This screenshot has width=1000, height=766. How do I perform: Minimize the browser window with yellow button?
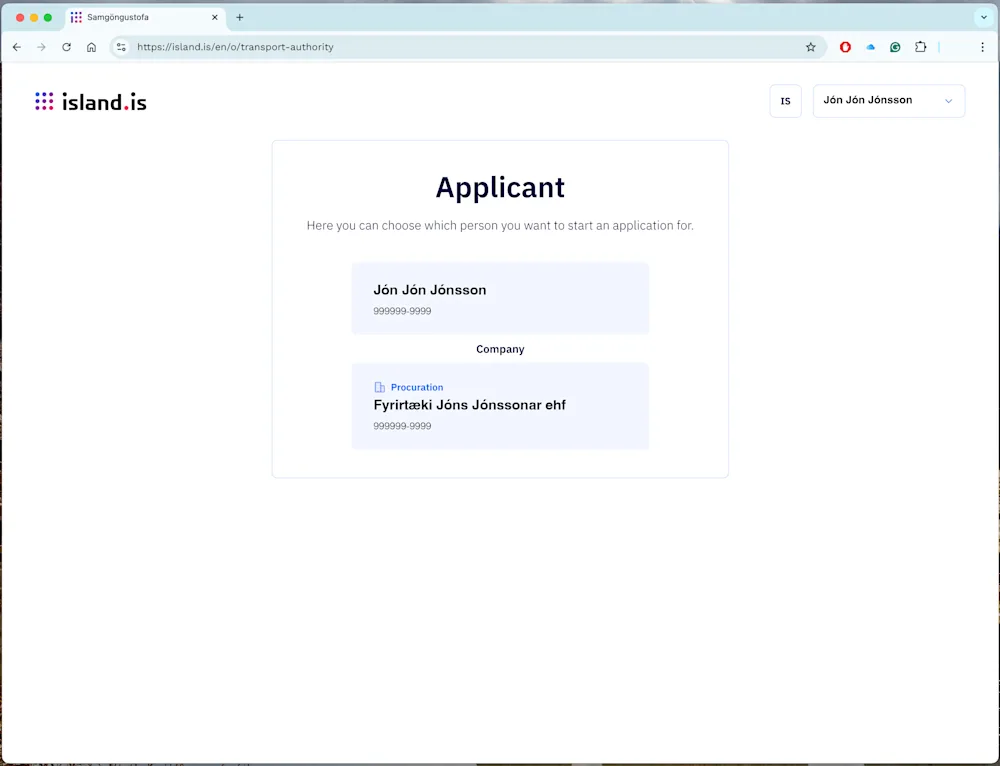34,17
